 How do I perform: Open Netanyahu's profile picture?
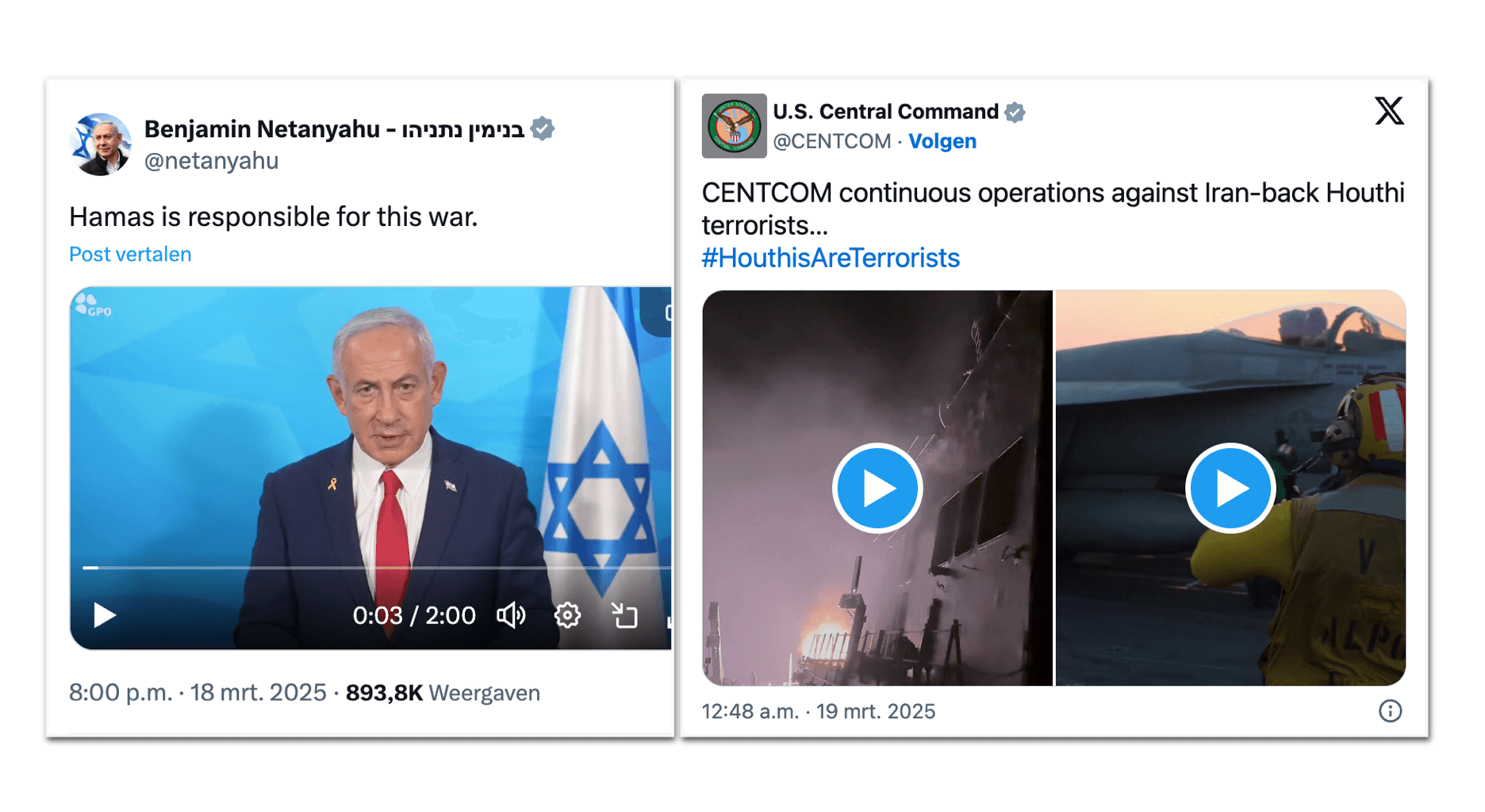[100, 144]
